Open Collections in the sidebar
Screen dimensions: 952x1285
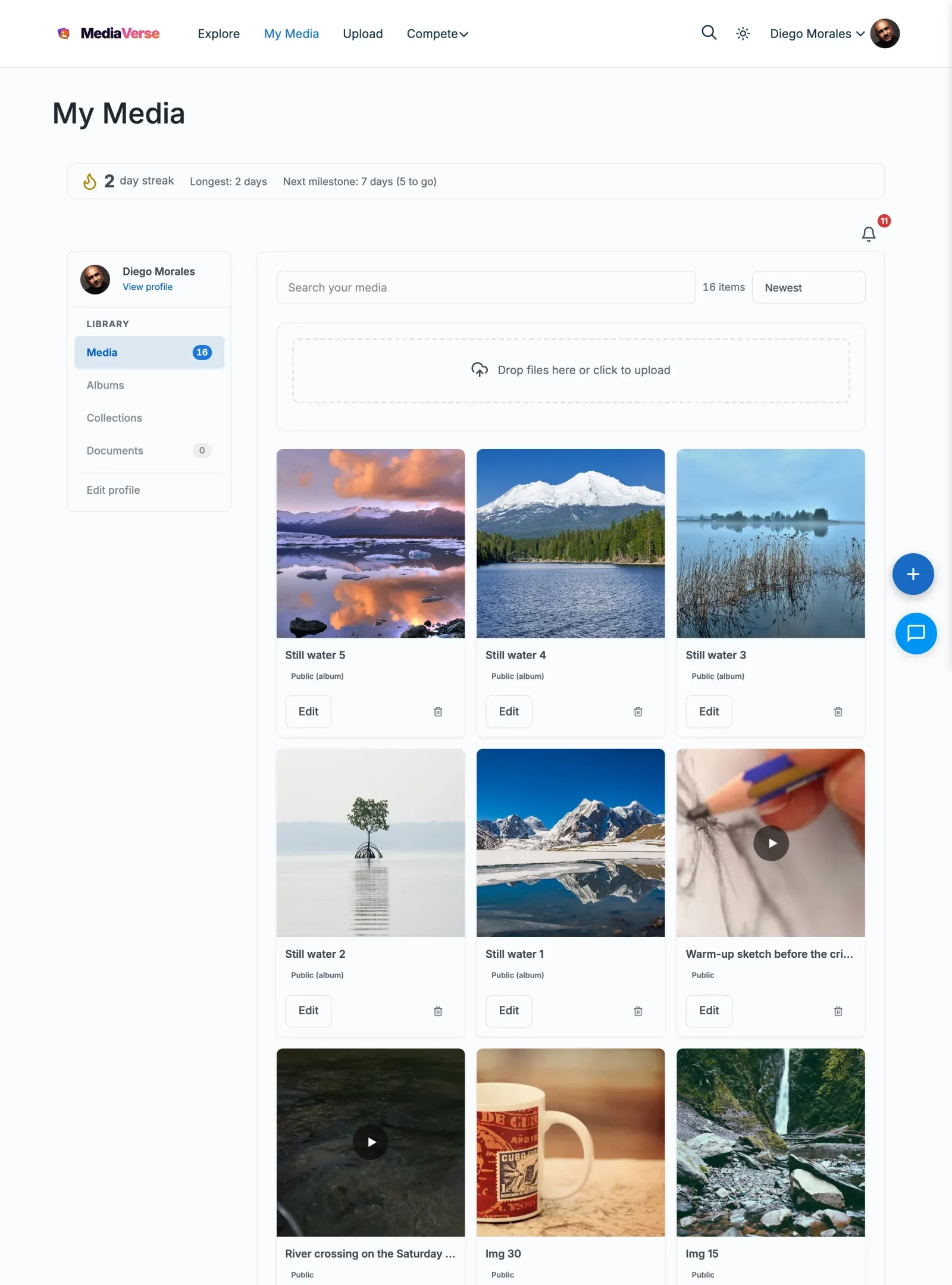pos(149,418)
